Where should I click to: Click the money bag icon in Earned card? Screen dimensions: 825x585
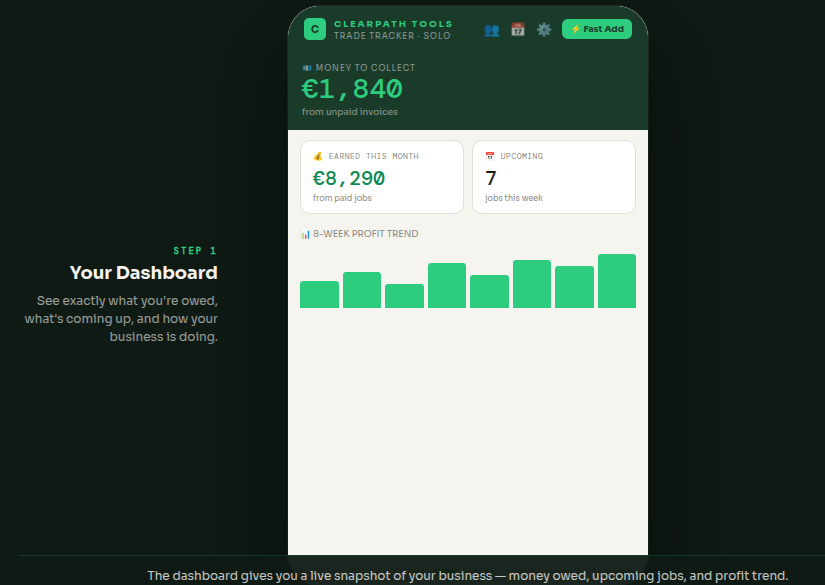coord(318,156)
